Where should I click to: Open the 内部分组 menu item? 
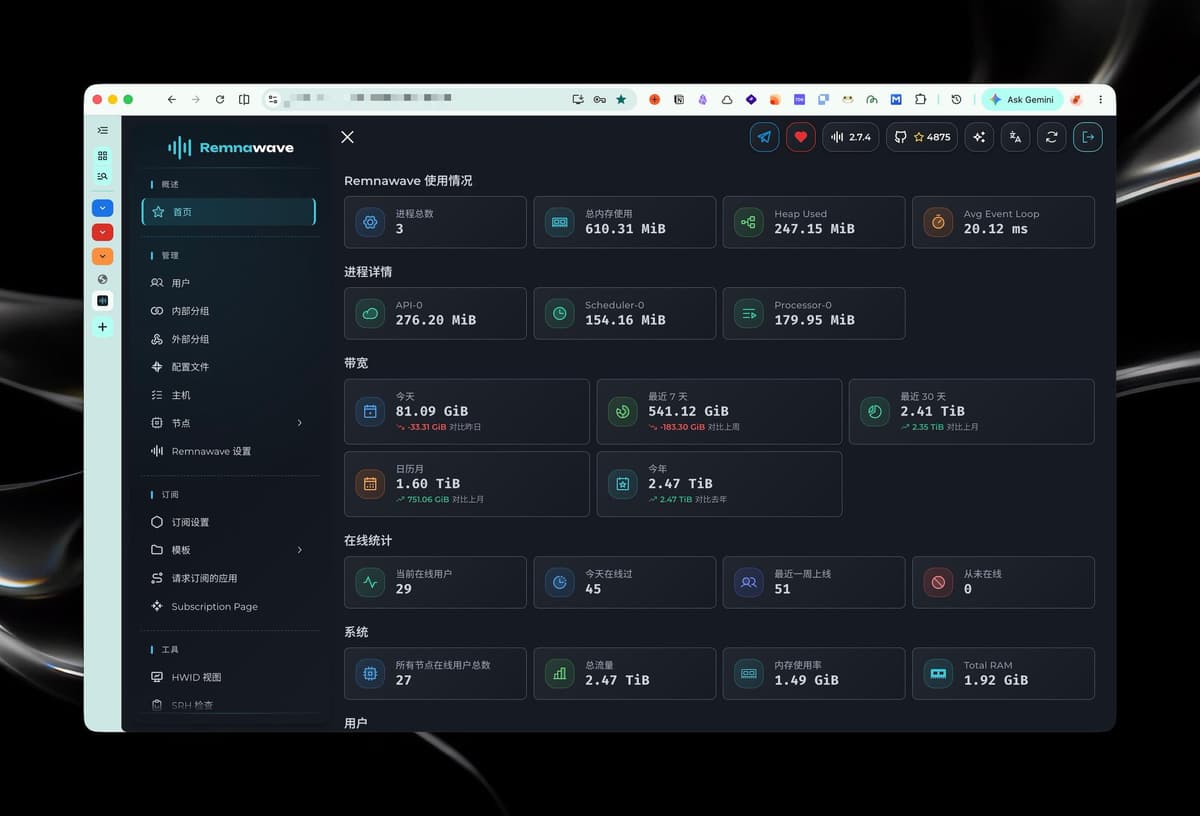(229, 311)
